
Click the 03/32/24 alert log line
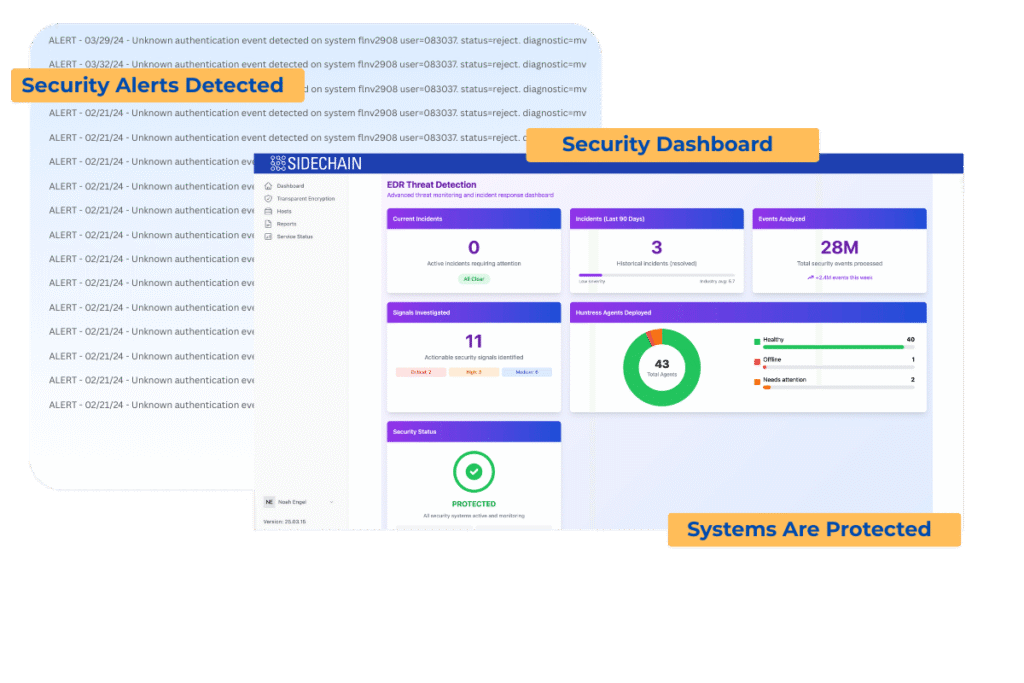pos(317,64)
